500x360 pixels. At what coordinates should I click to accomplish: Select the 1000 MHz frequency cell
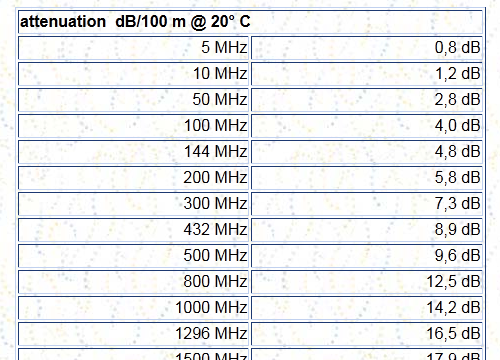133,308
